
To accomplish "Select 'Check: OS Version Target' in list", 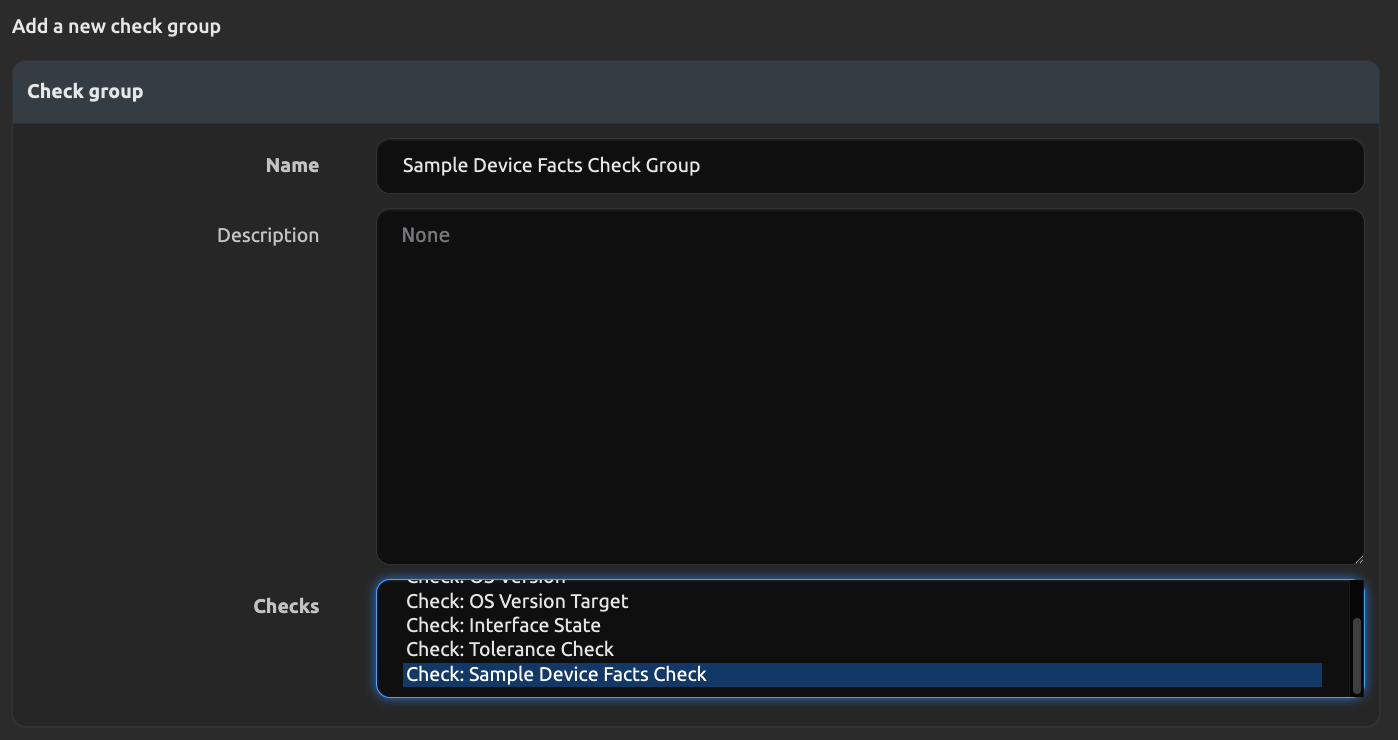I will tap(517, 602).
